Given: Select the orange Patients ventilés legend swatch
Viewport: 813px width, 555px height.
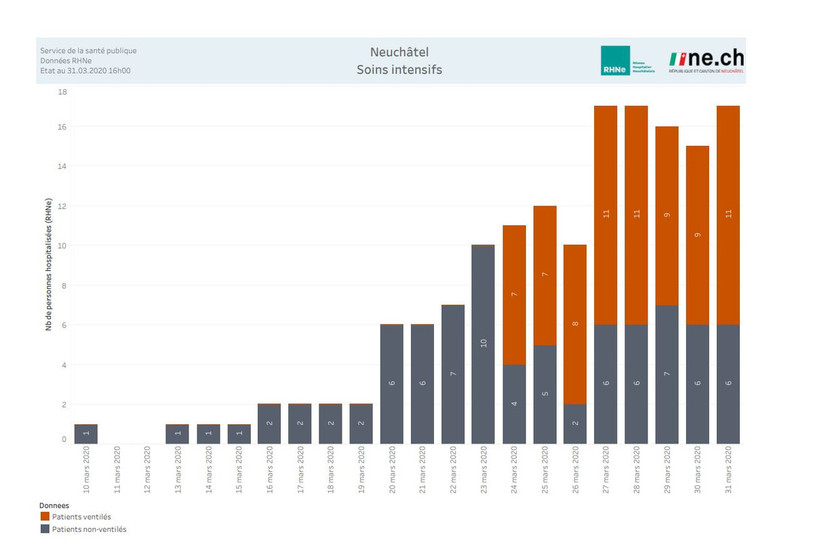Looking at the screenshot, I should pos(45,517).
